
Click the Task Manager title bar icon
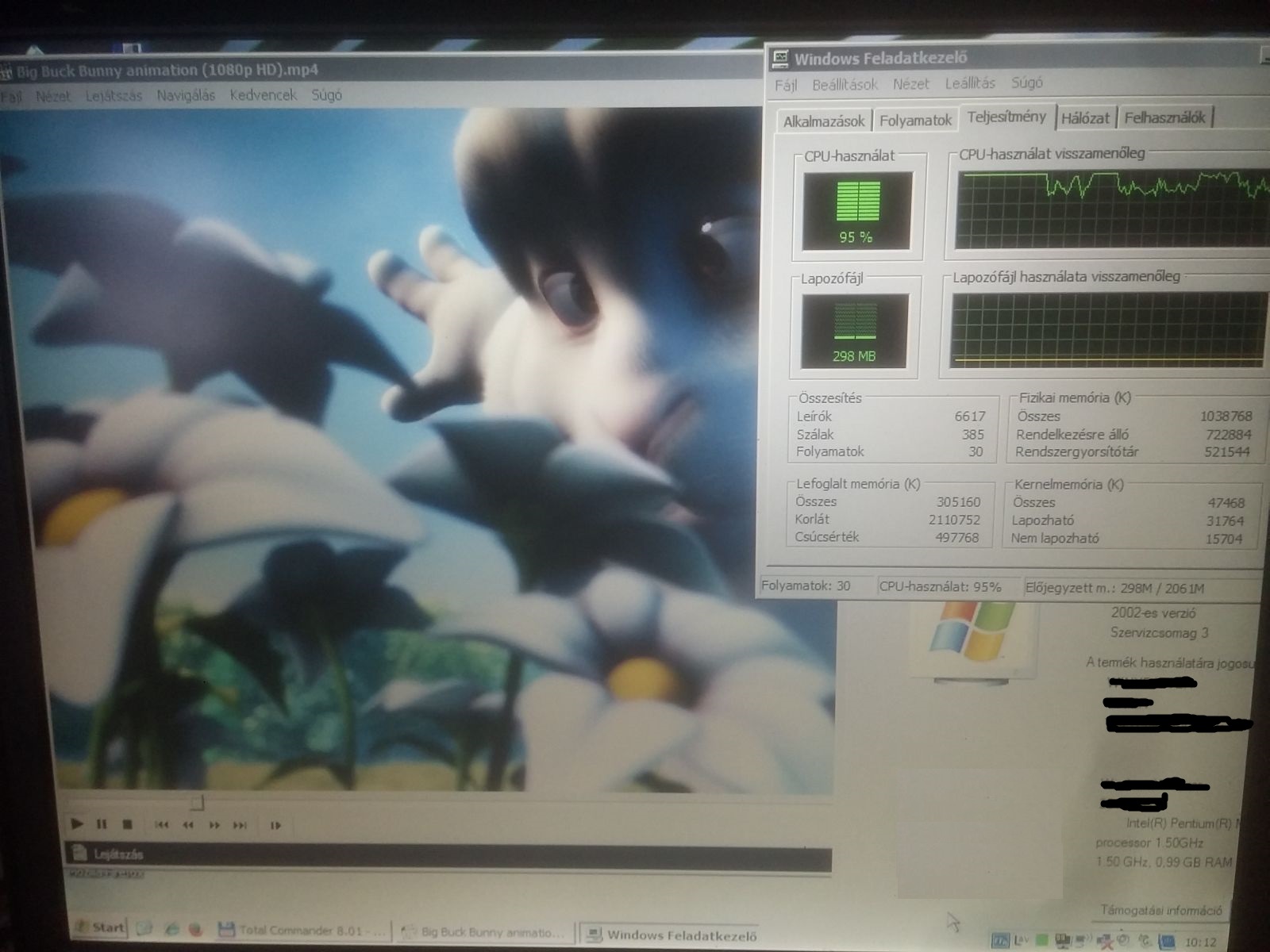(781, 58)
